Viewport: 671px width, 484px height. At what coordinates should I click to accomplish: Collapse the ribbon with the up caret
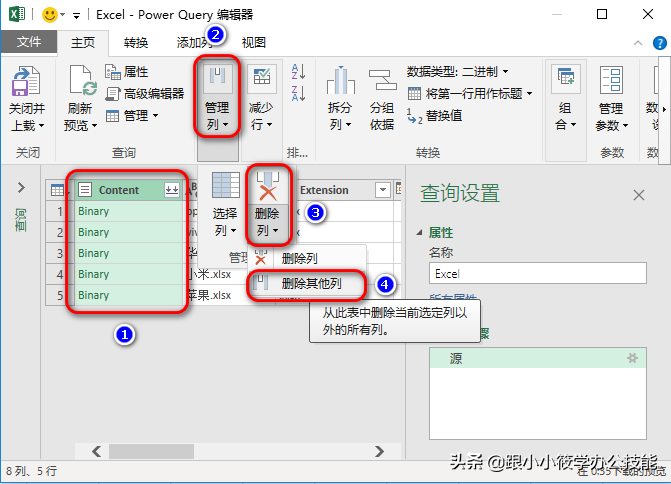point(638,43)
